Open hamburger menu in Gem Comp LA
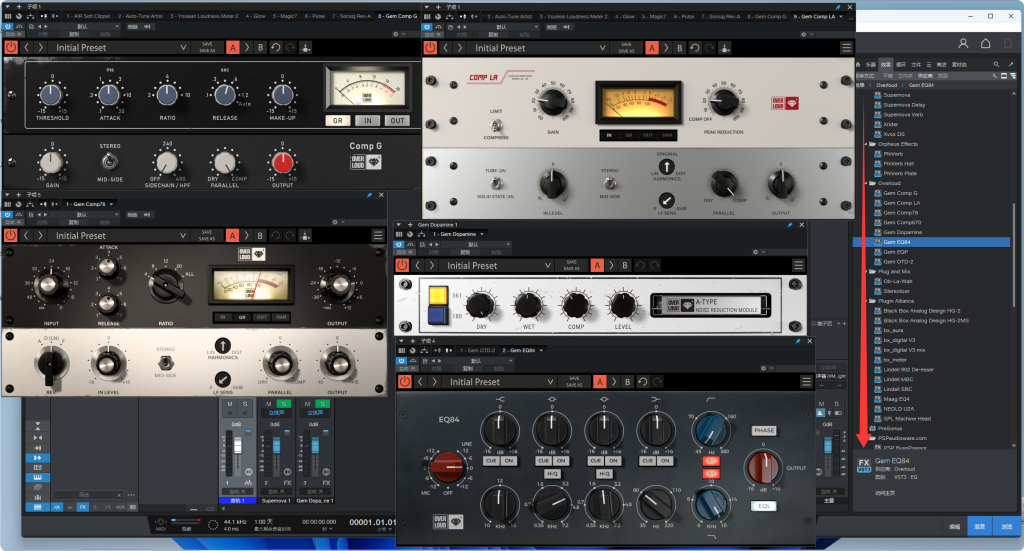 point(846,48)
